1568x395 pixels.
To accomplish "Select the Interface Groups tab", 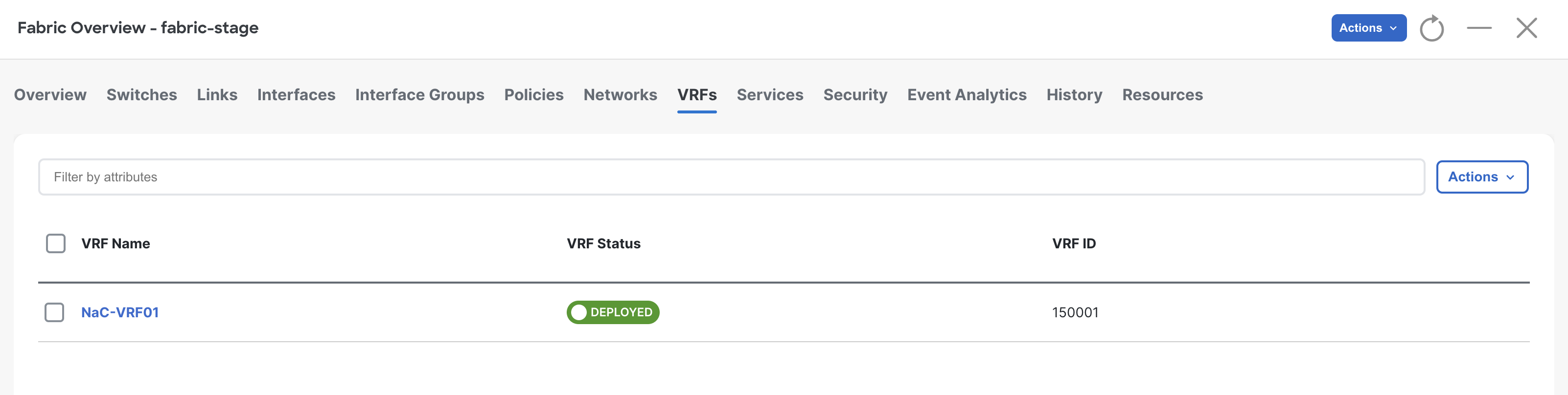I will (420, 95).
